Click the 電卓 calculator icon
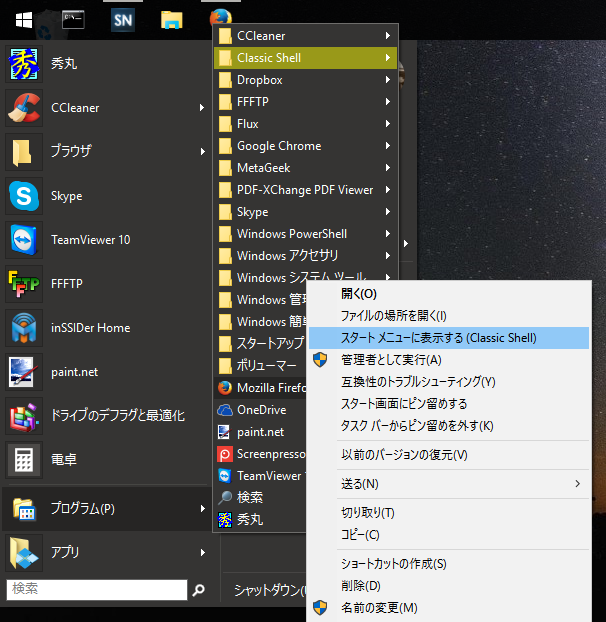 point(24,460)
